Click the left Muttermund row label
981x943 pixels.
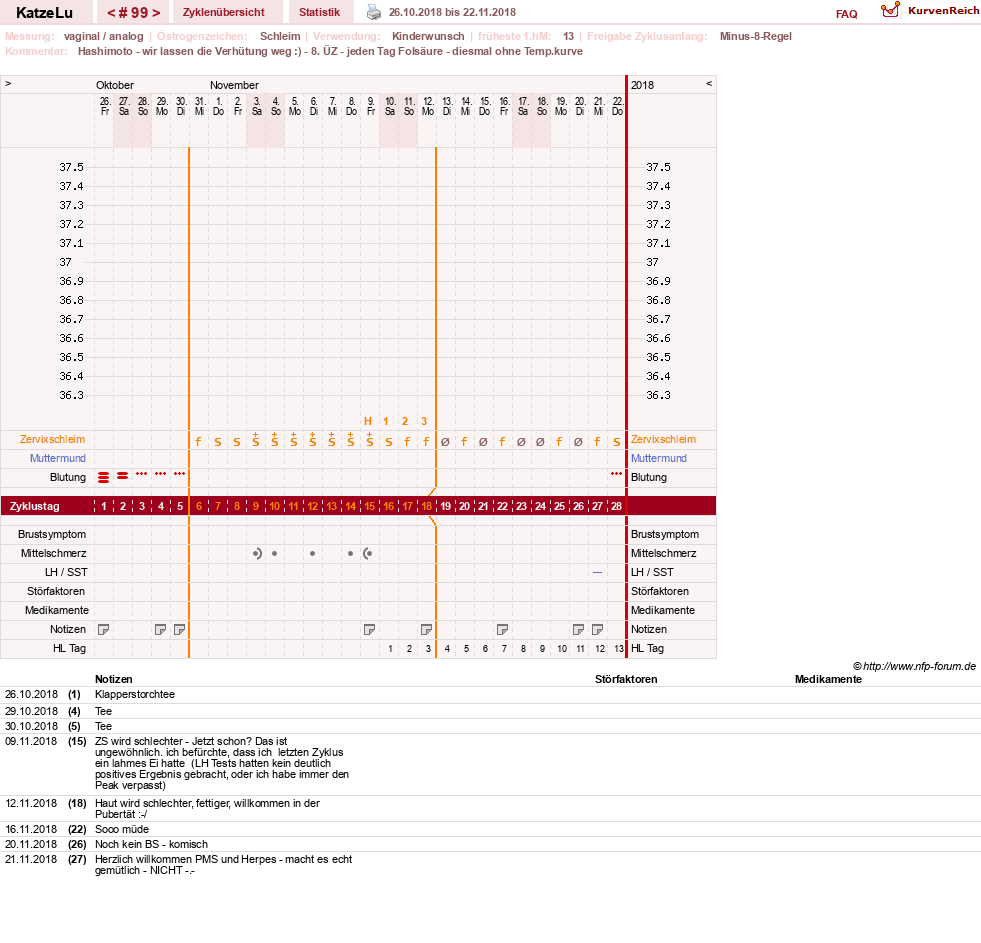(58, 458)
